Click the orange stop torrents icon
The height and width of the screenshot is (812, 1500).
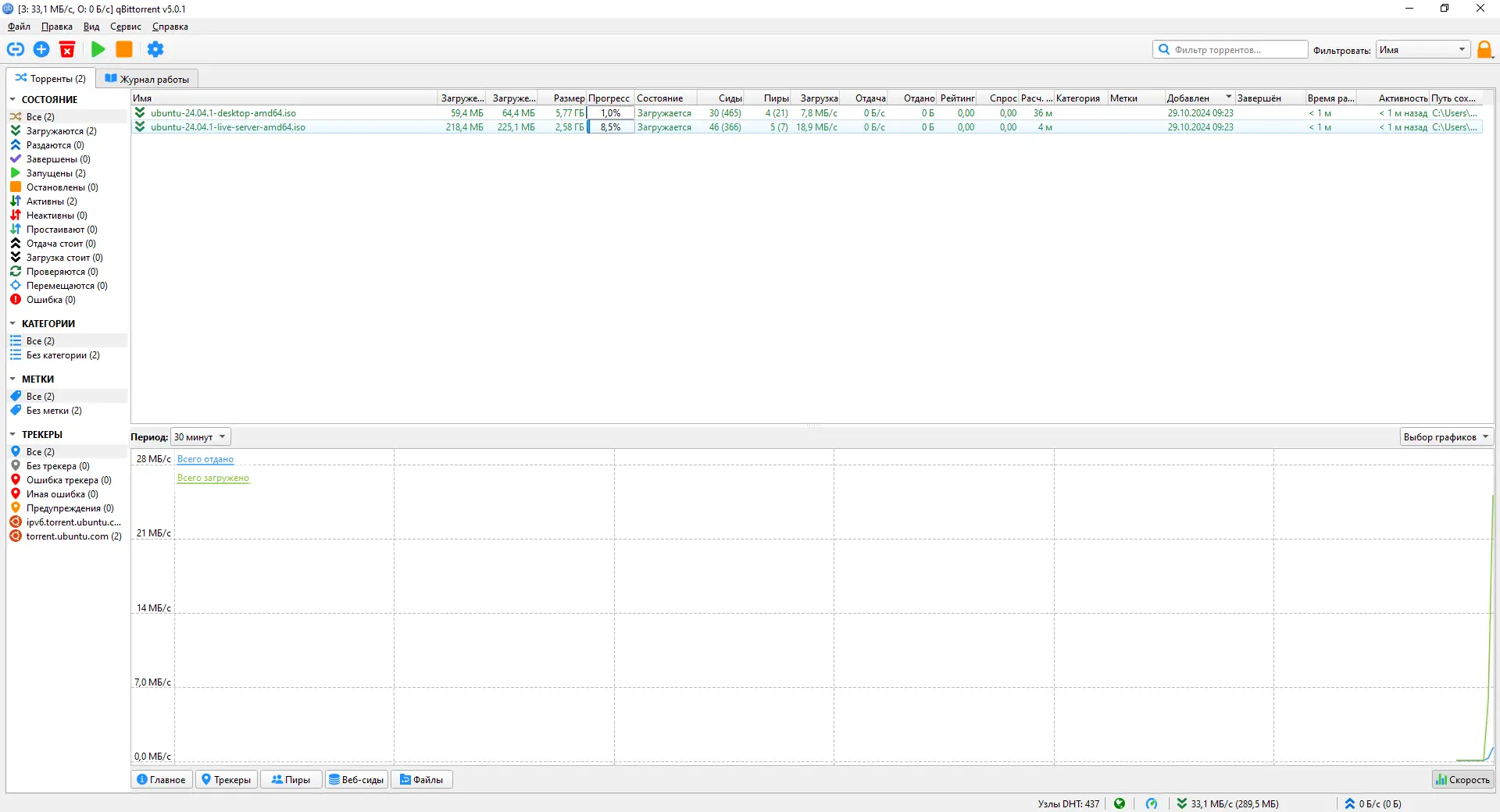point(124,49)
